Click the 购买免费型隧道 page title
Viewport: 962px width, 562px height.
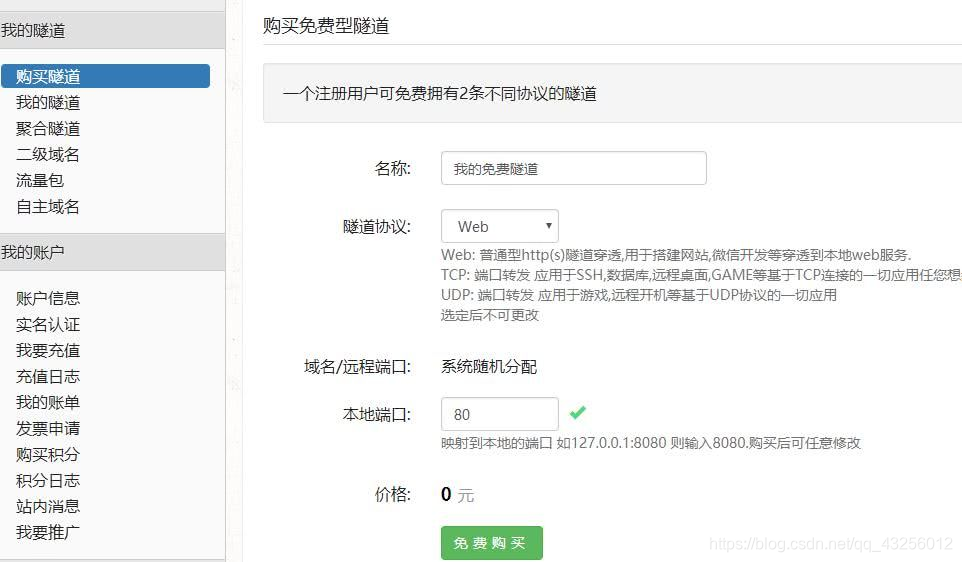coord(326,26)
